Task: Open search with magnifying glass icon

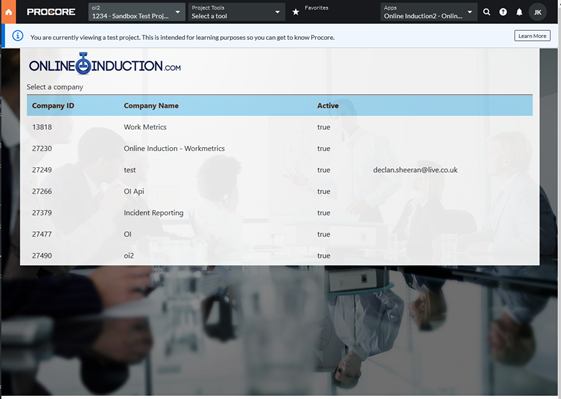Action: (487, 12)
